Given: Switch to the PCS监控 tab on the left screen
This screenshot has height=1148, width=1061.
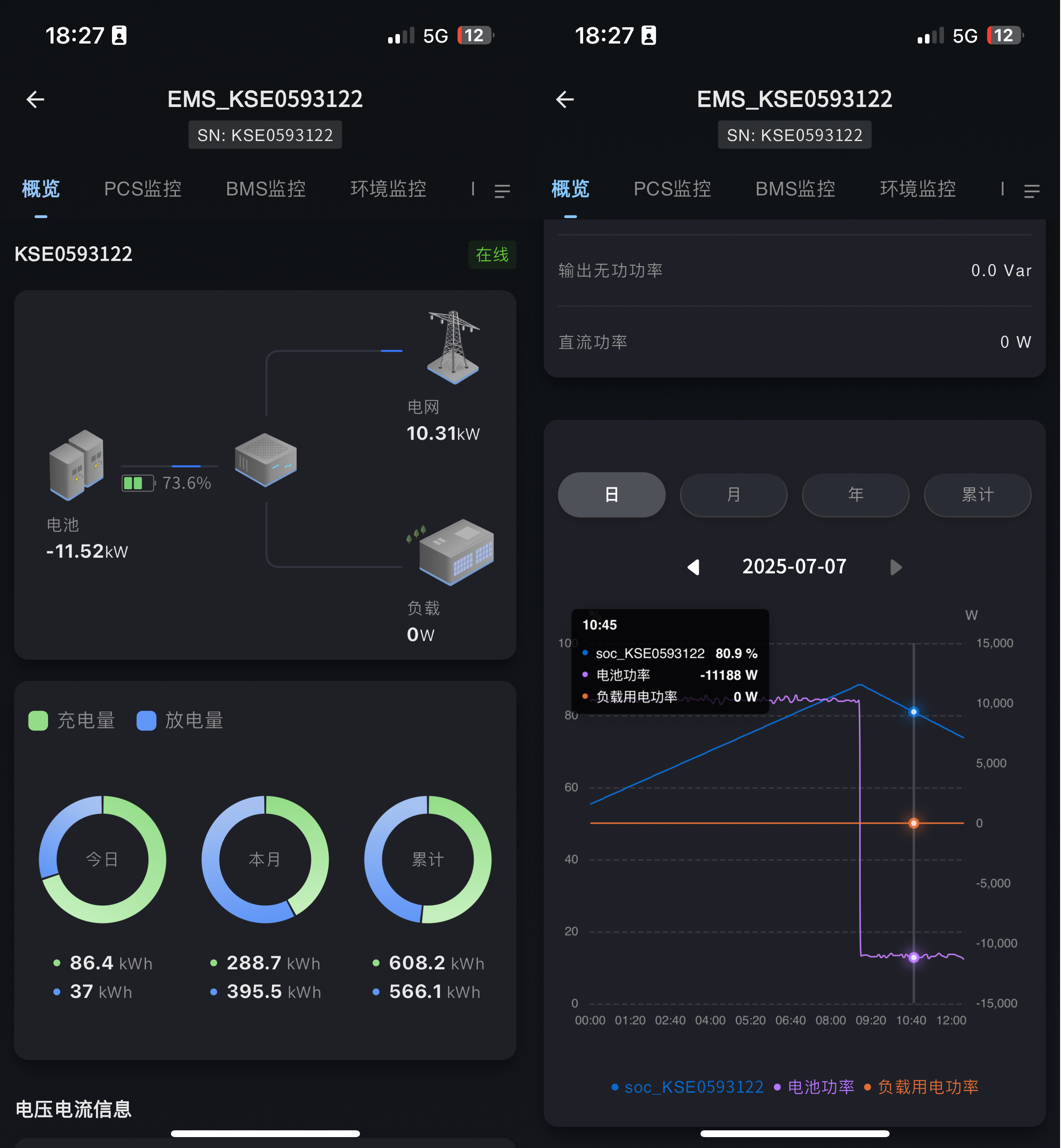Looking at the screenshot, I should [142, 189].
